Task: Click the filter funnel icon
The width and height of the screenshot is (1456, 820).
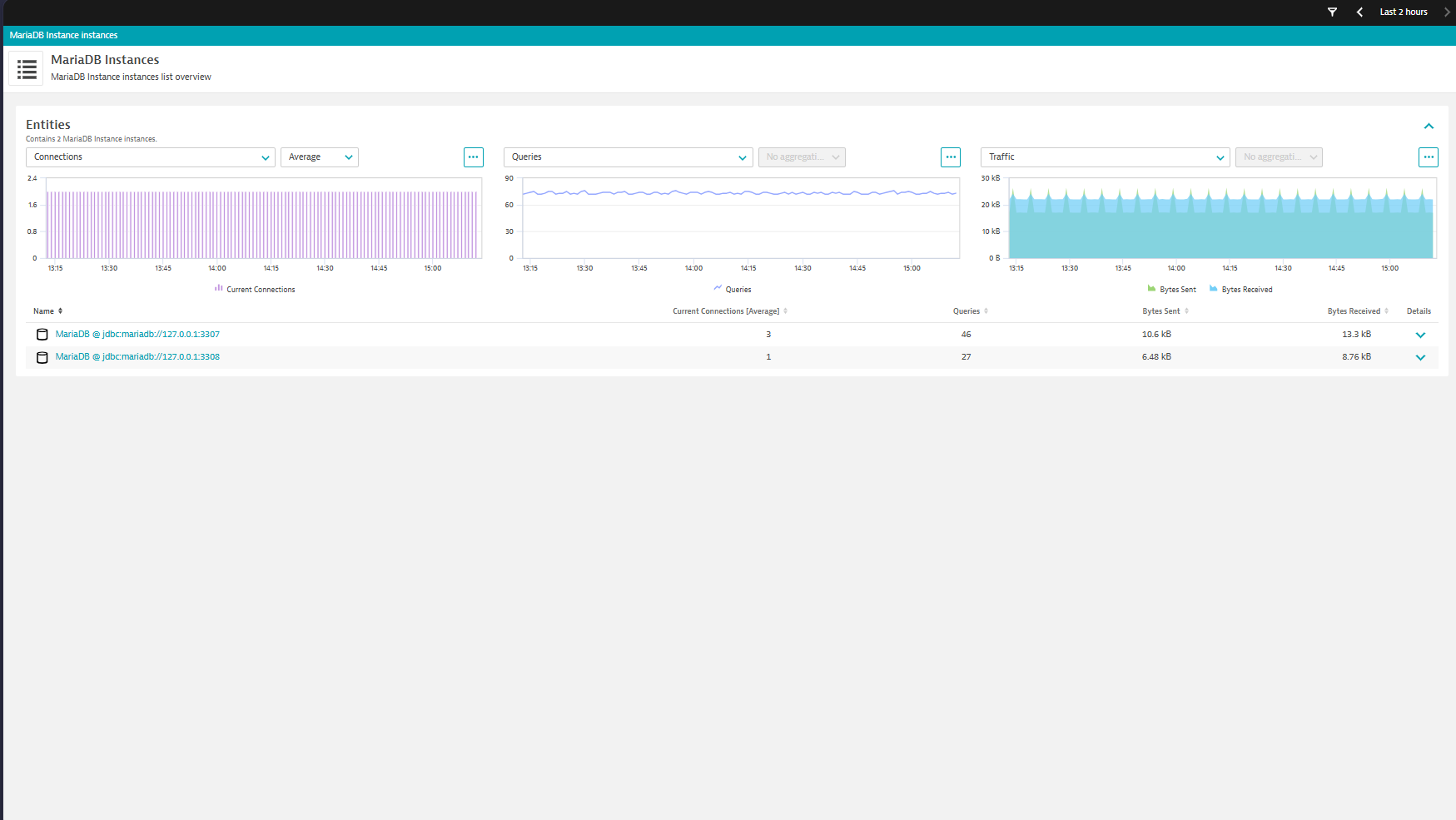Action: pos(1332,12)
